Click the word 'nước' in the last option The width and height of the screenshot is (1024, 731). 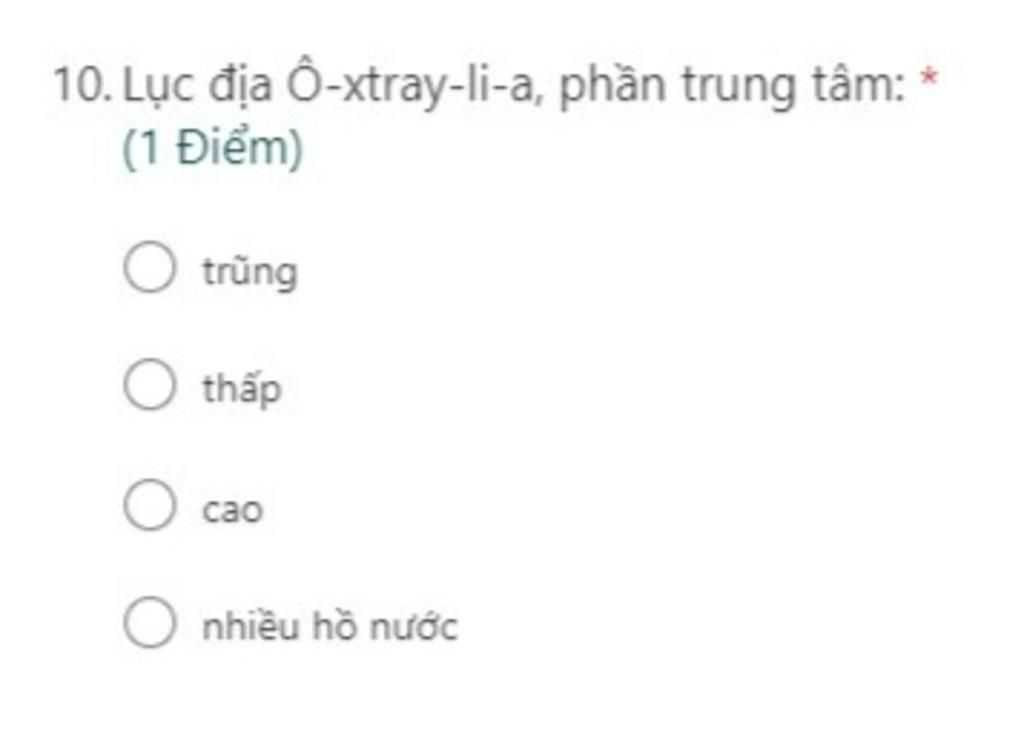[414, 628]
